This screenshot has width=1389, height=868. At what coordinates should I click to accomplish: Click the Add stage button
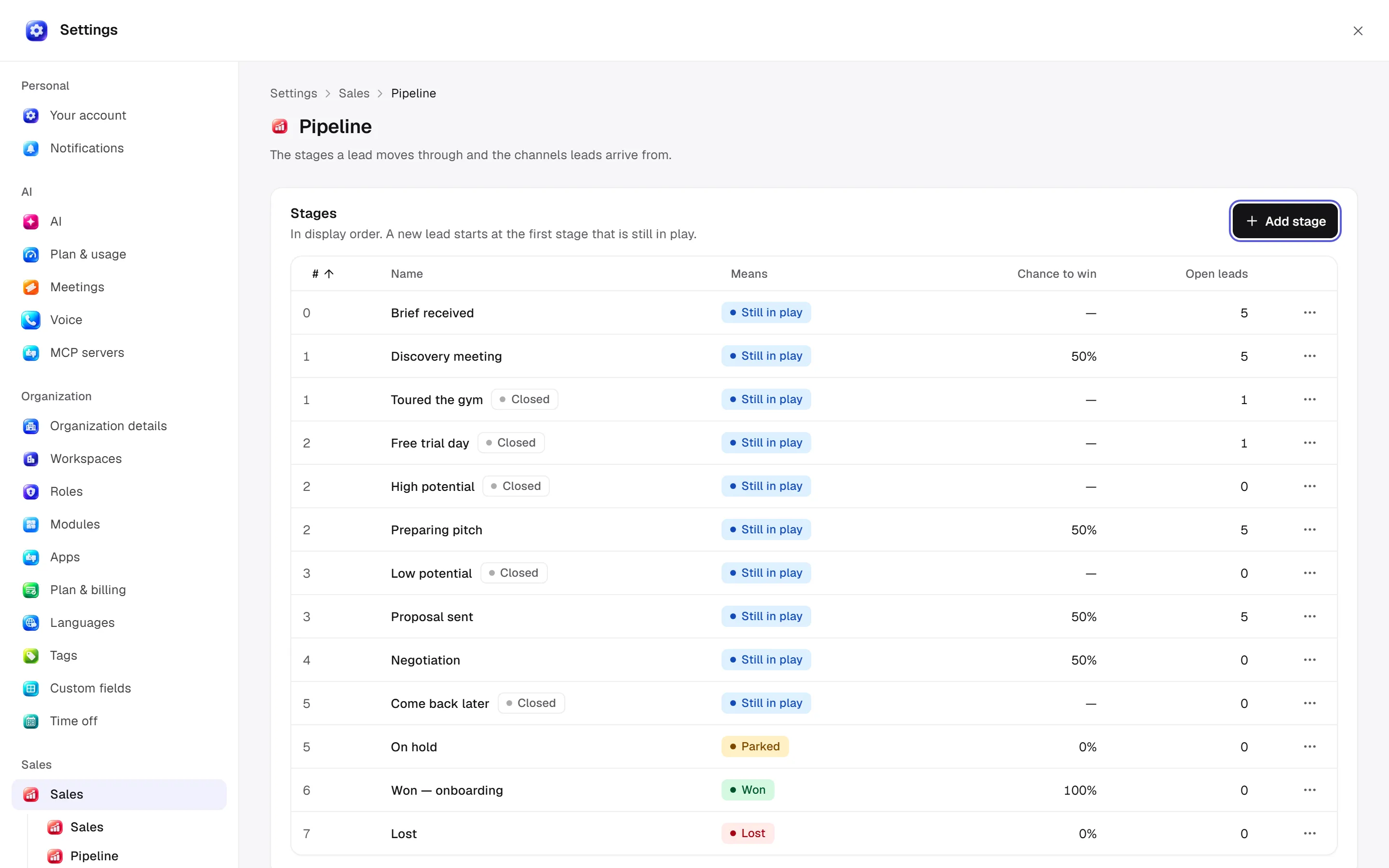1284,221
